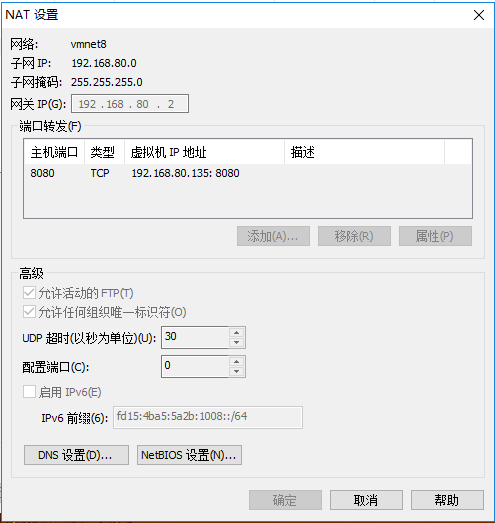
Task: Click the 添加(A)... button
Action: 273,236
